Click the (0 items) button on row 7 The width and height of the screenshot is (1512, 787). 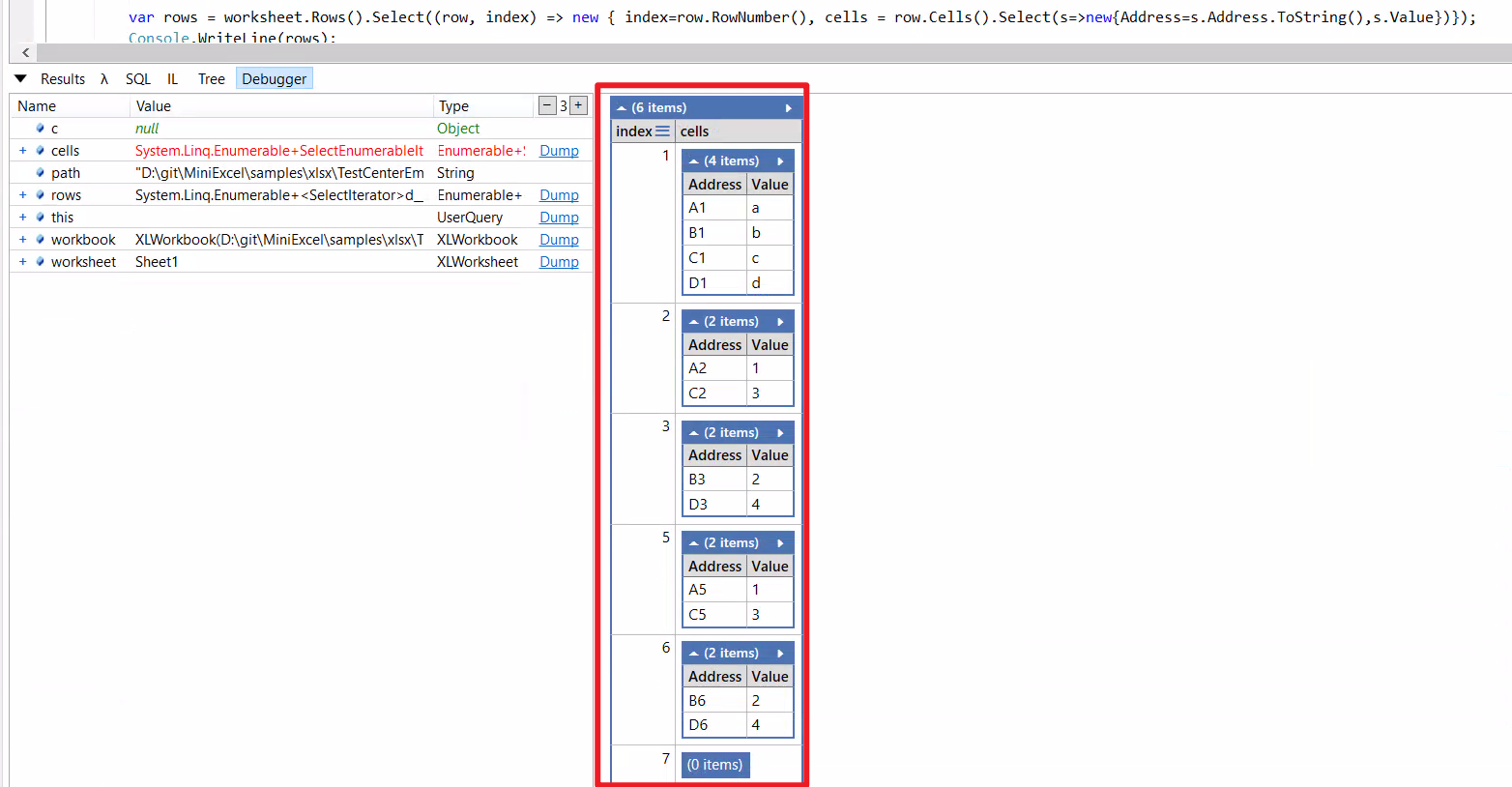(x=714, y=764)
